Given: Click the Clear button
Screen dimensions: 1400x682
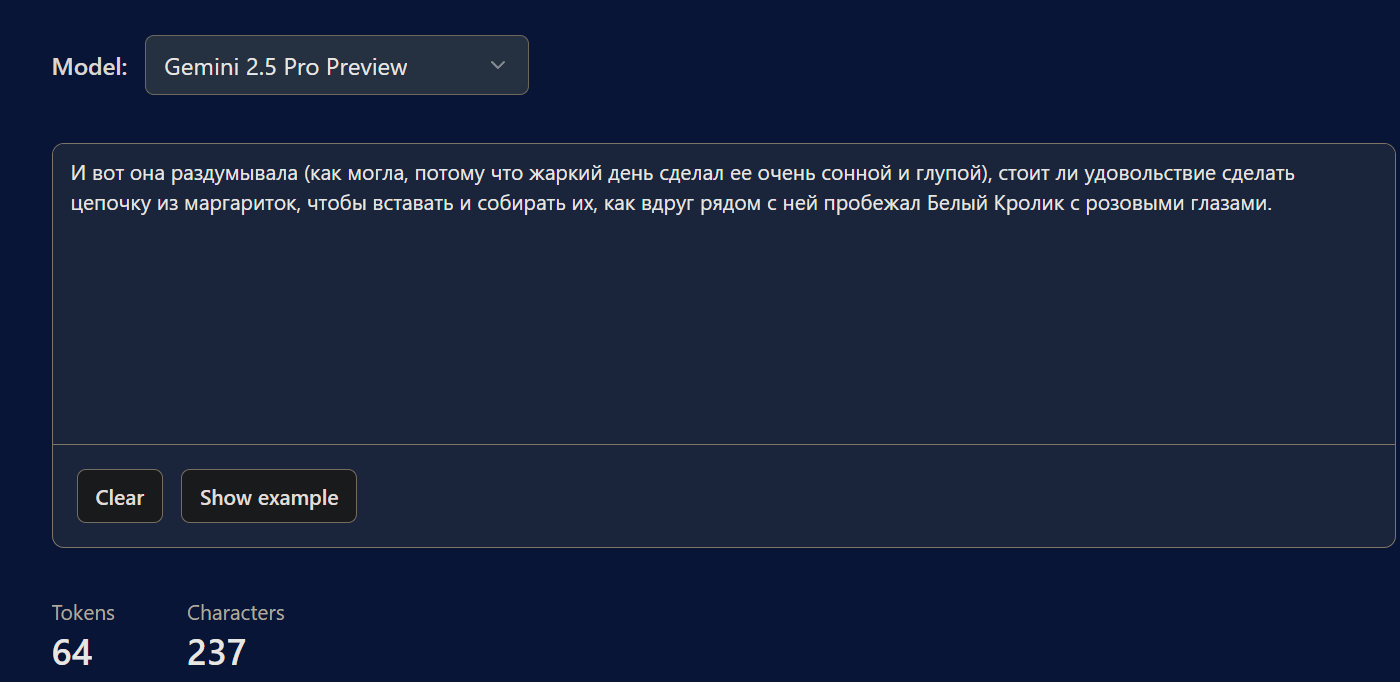Looking at the screenshot, I should (x=120, y=497).
